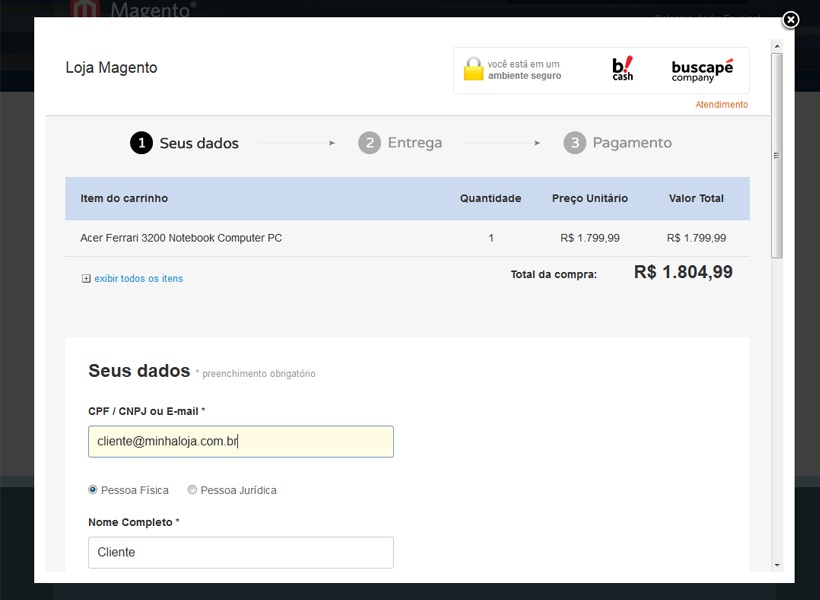Click the b!cash logo
Viewport: 820px width, 600px height.
click(x=622, y=69)
